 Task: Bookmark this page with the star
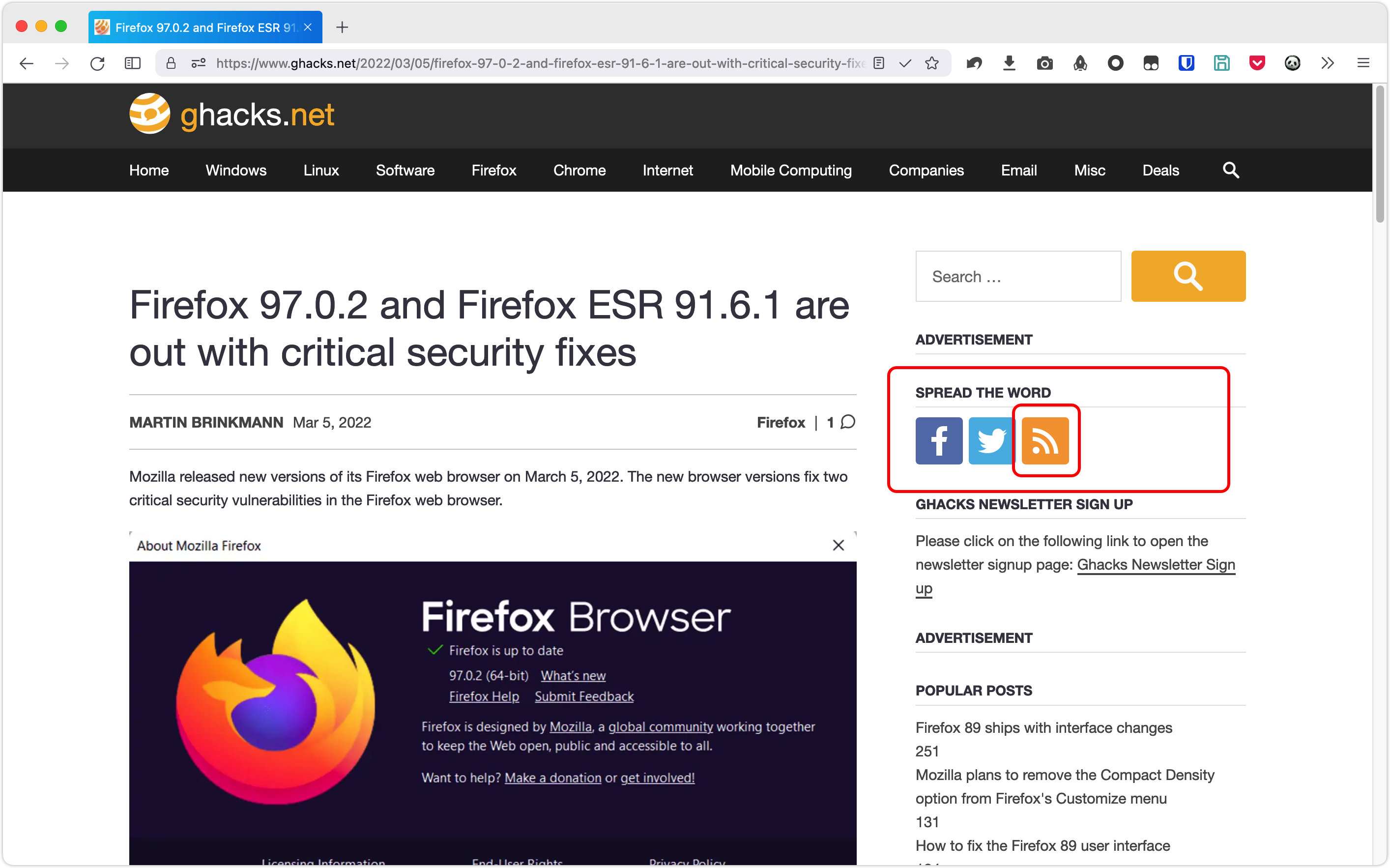click(931, 63)
